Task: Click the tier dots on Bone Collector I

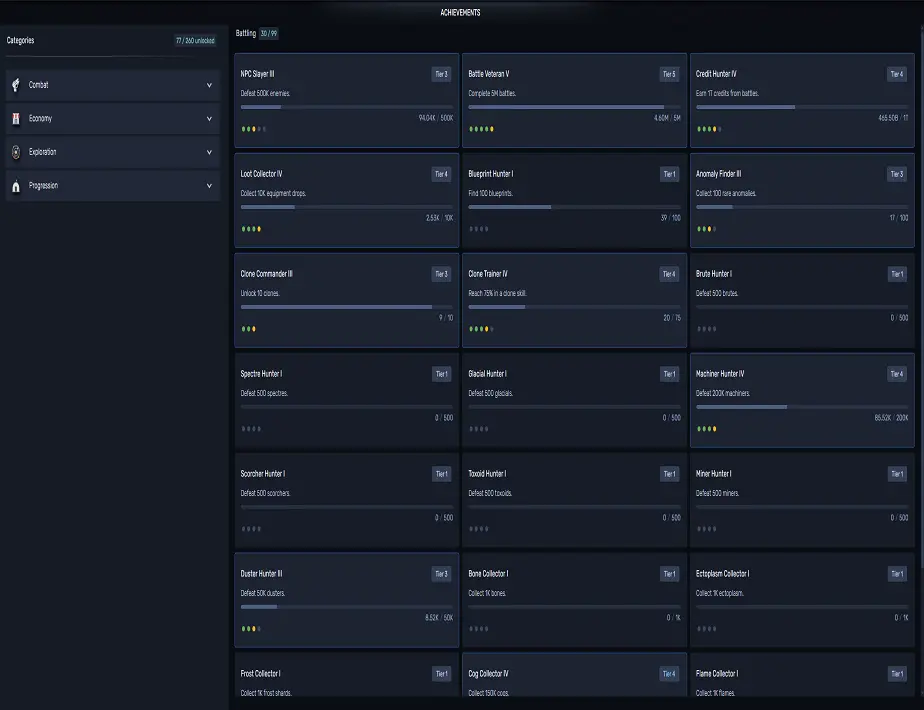Action: pyautogui.click(x=478, y=629)
